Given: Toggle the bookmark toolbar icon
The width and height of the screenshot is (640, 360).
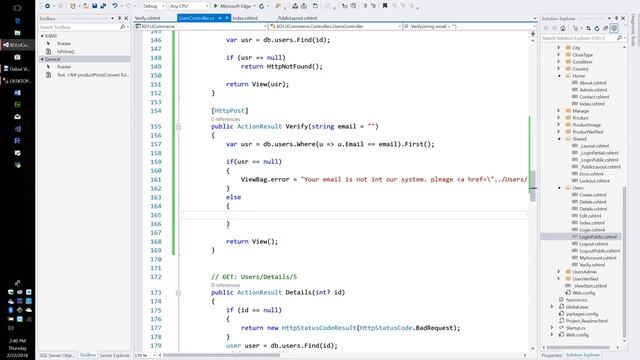Looking at the screenshot, I should coord(384,6).
